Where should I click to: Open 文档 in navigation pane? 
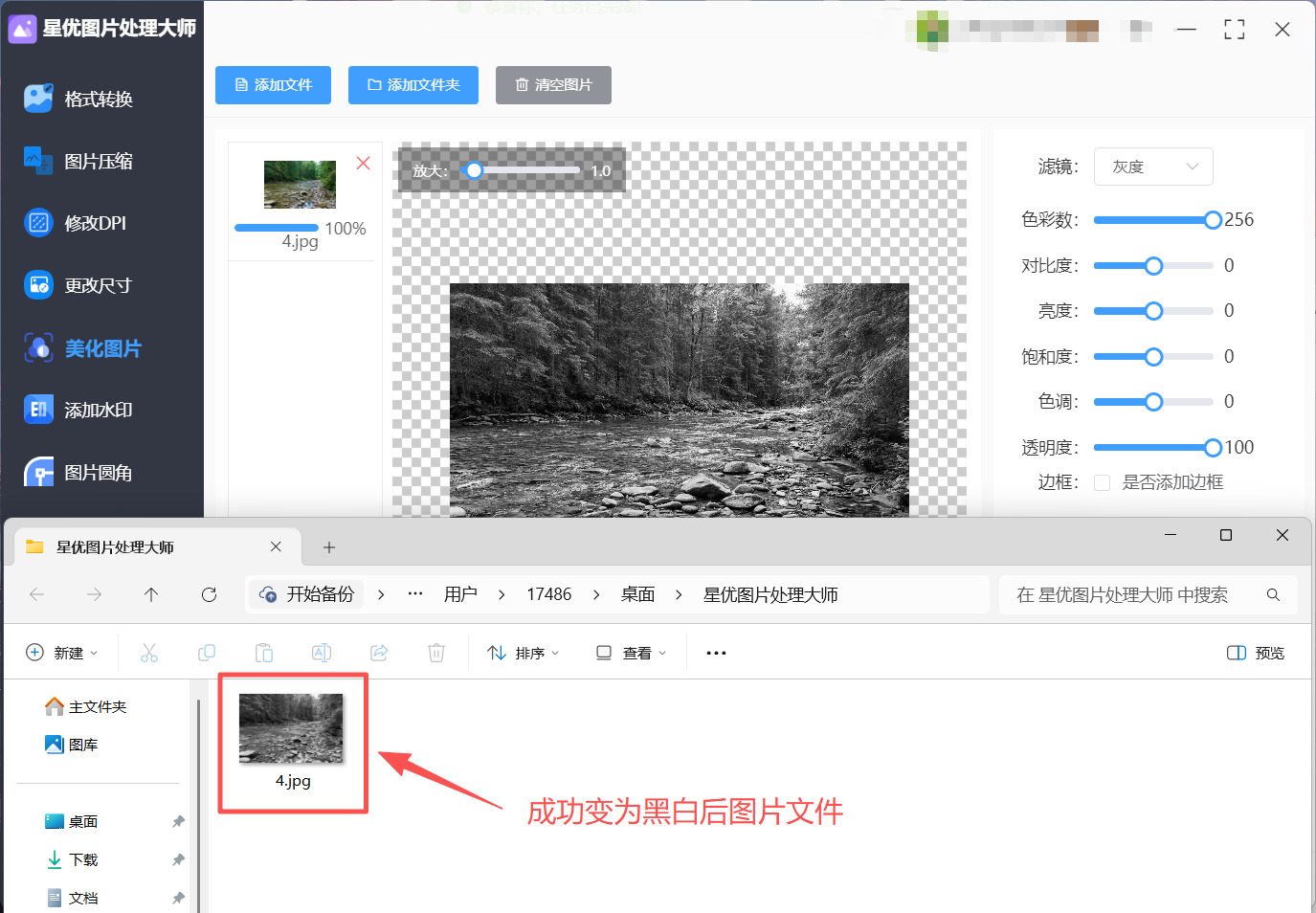pos(72,898)
